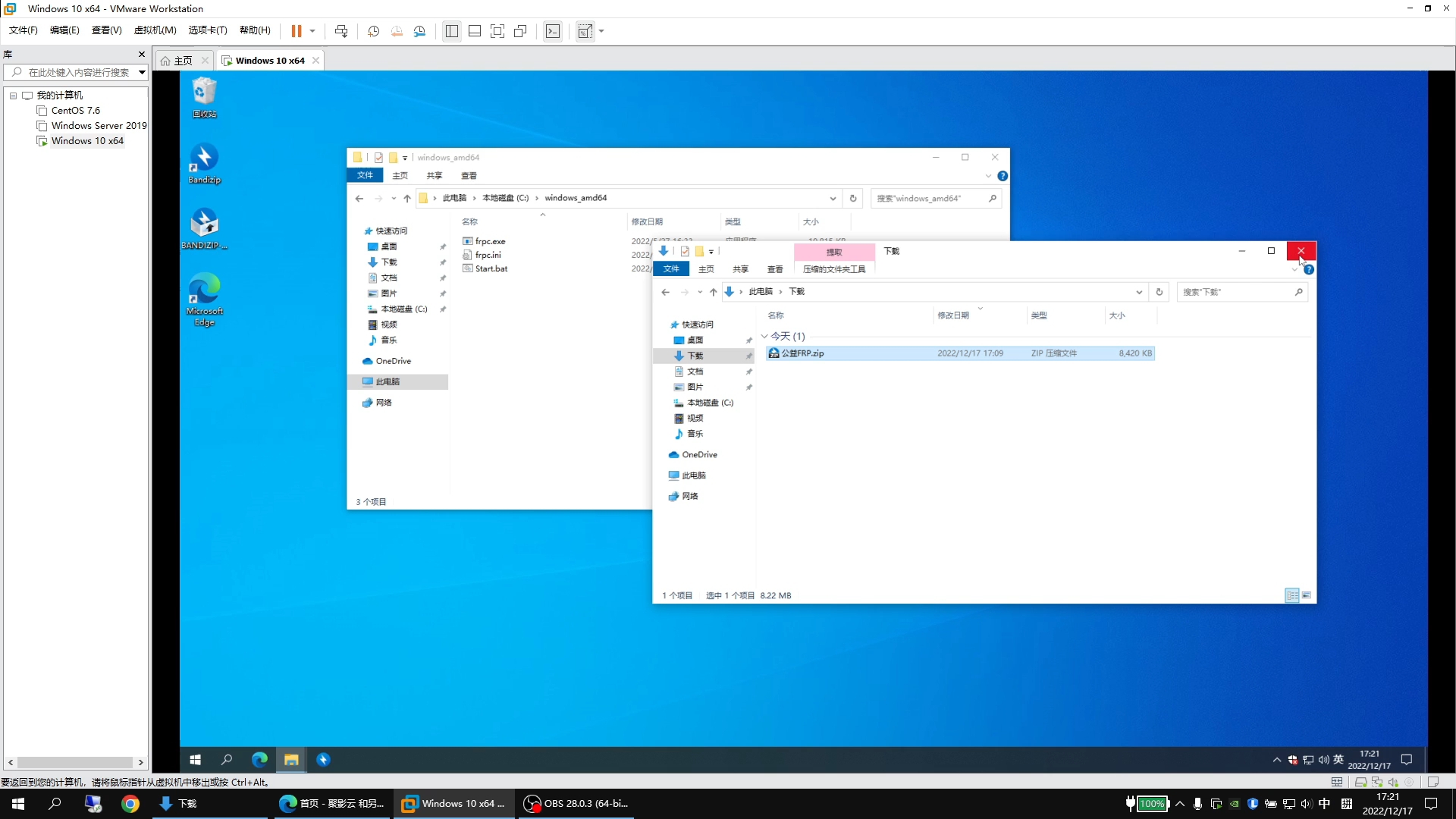Screen dimensions: 1456x819
Task: Open 共享 tab in windows_amd64 window
Action: (435, 176)
